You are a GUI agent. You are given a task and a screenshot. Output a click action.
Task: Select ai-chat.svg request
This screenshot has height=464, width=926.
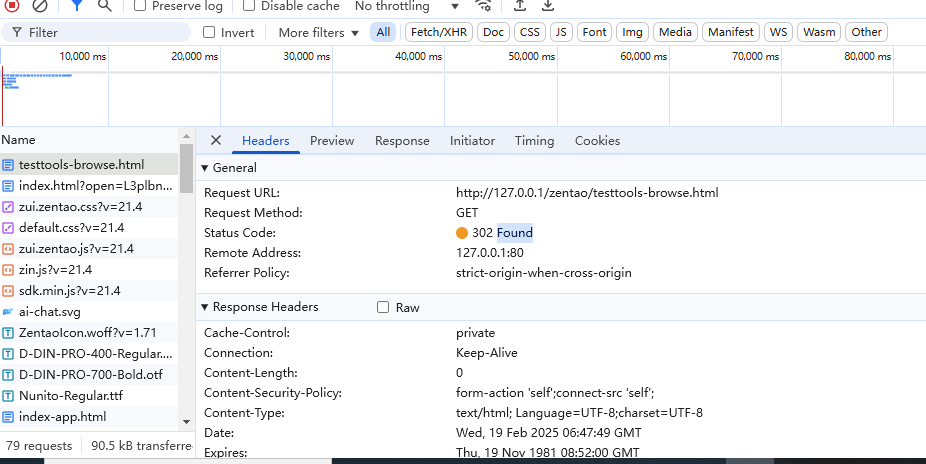89,312
